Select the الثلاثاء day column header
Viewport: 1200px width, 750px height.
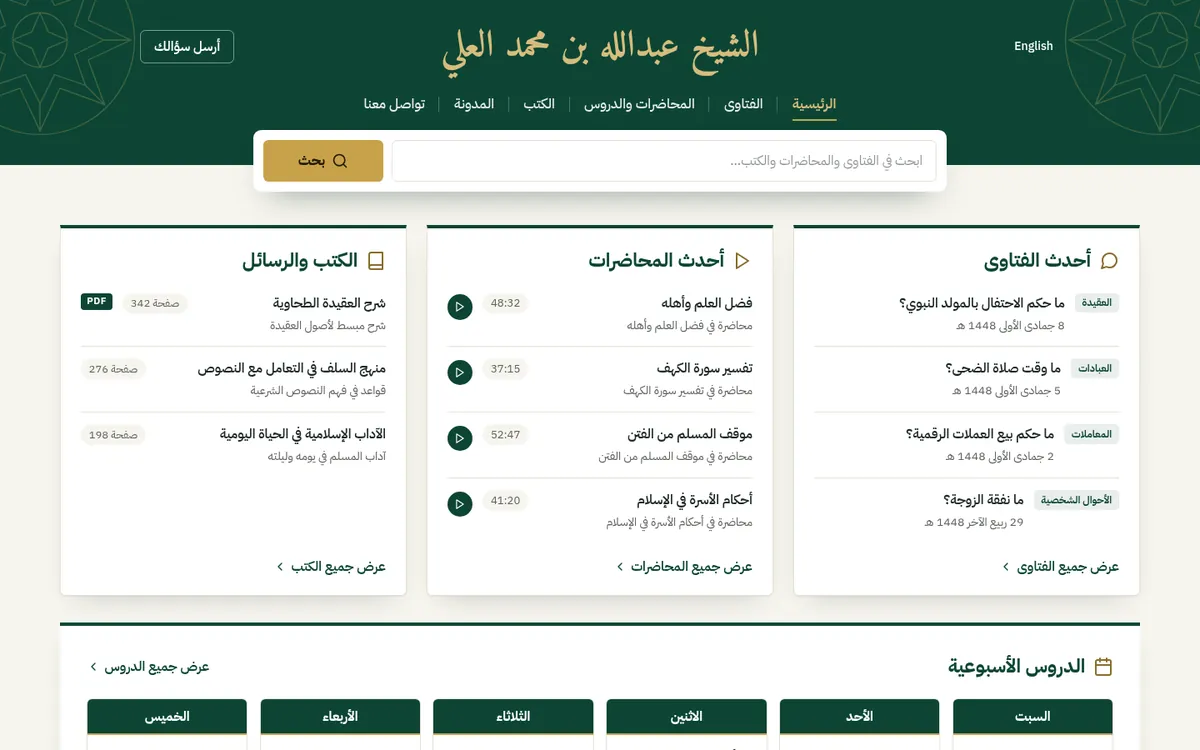[x=513, y=717]
